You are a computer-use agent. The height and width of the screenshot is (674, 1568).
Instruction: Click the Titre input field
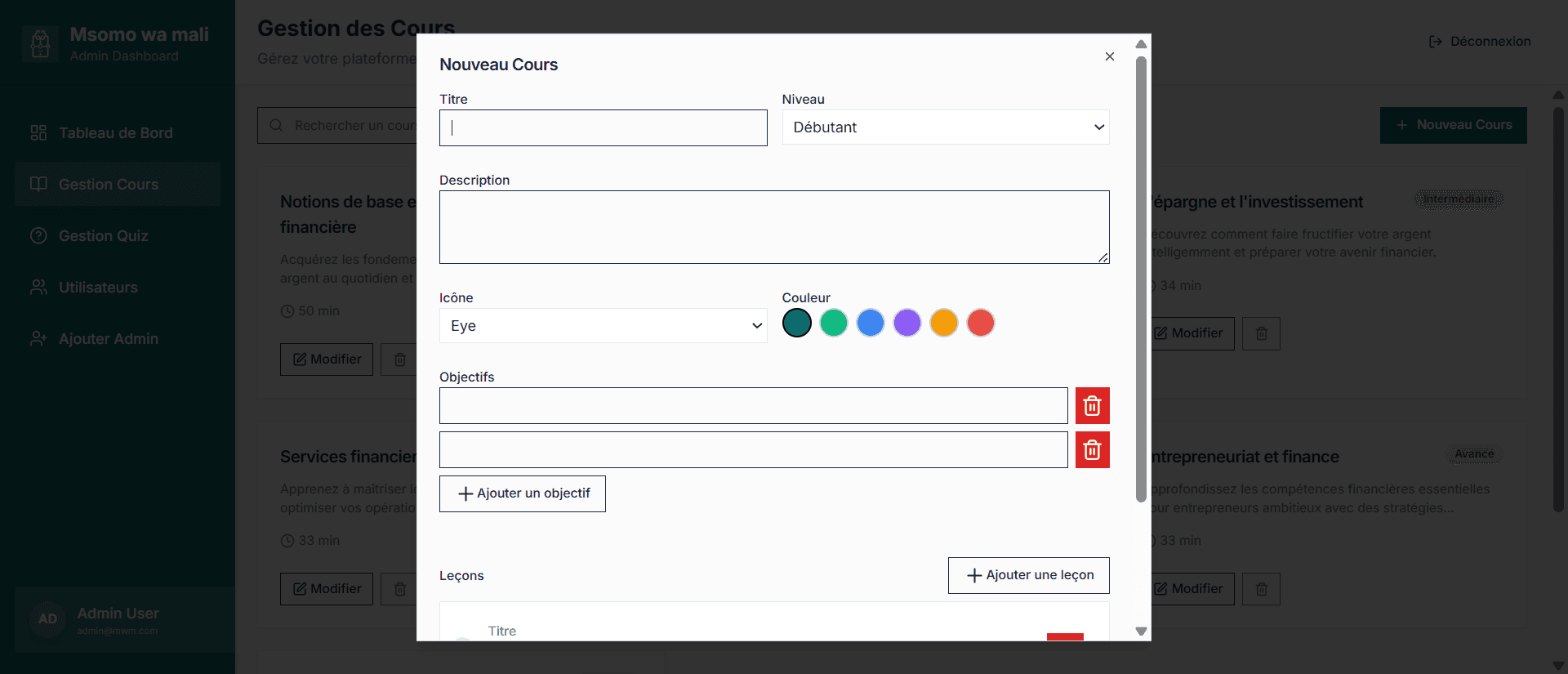pyautogui.click(x=603, y=128)
